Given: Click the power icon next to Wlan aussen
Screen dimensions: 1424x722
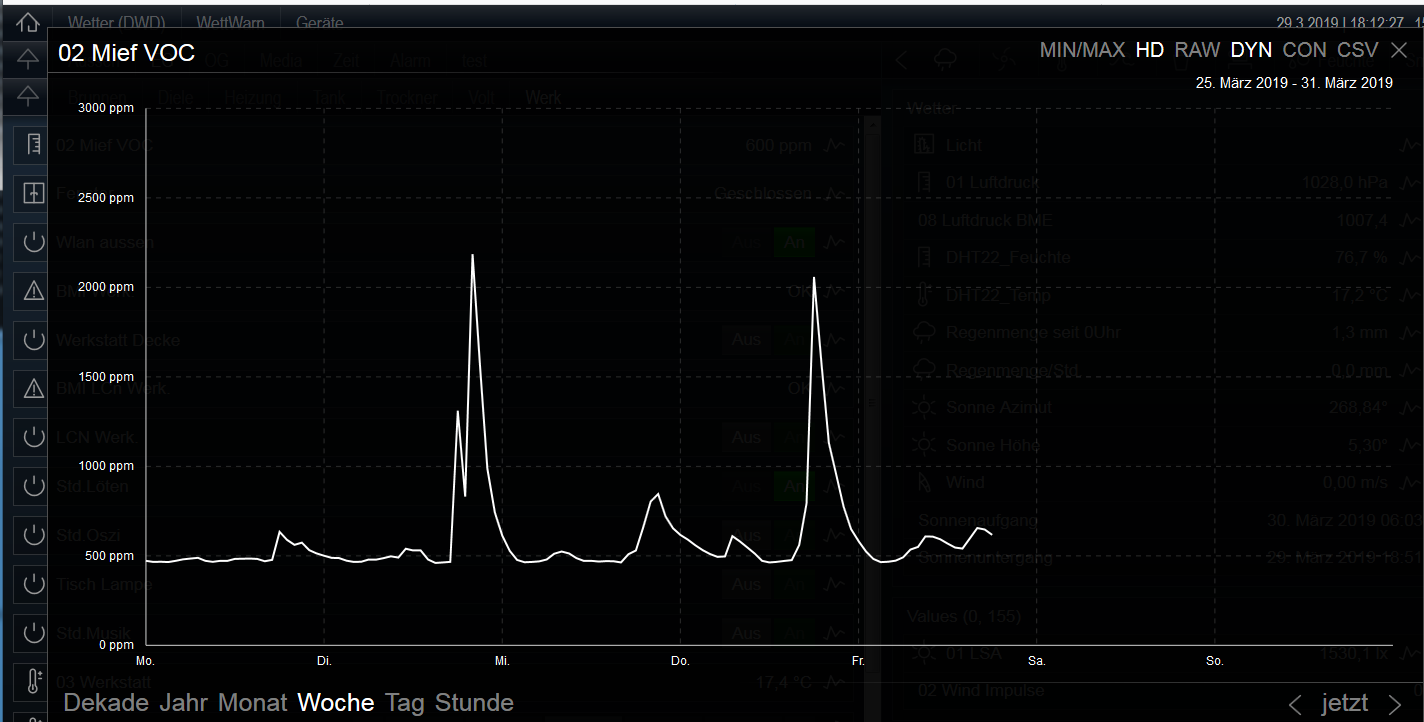Looking at the screenshot, I should point(33,242).
